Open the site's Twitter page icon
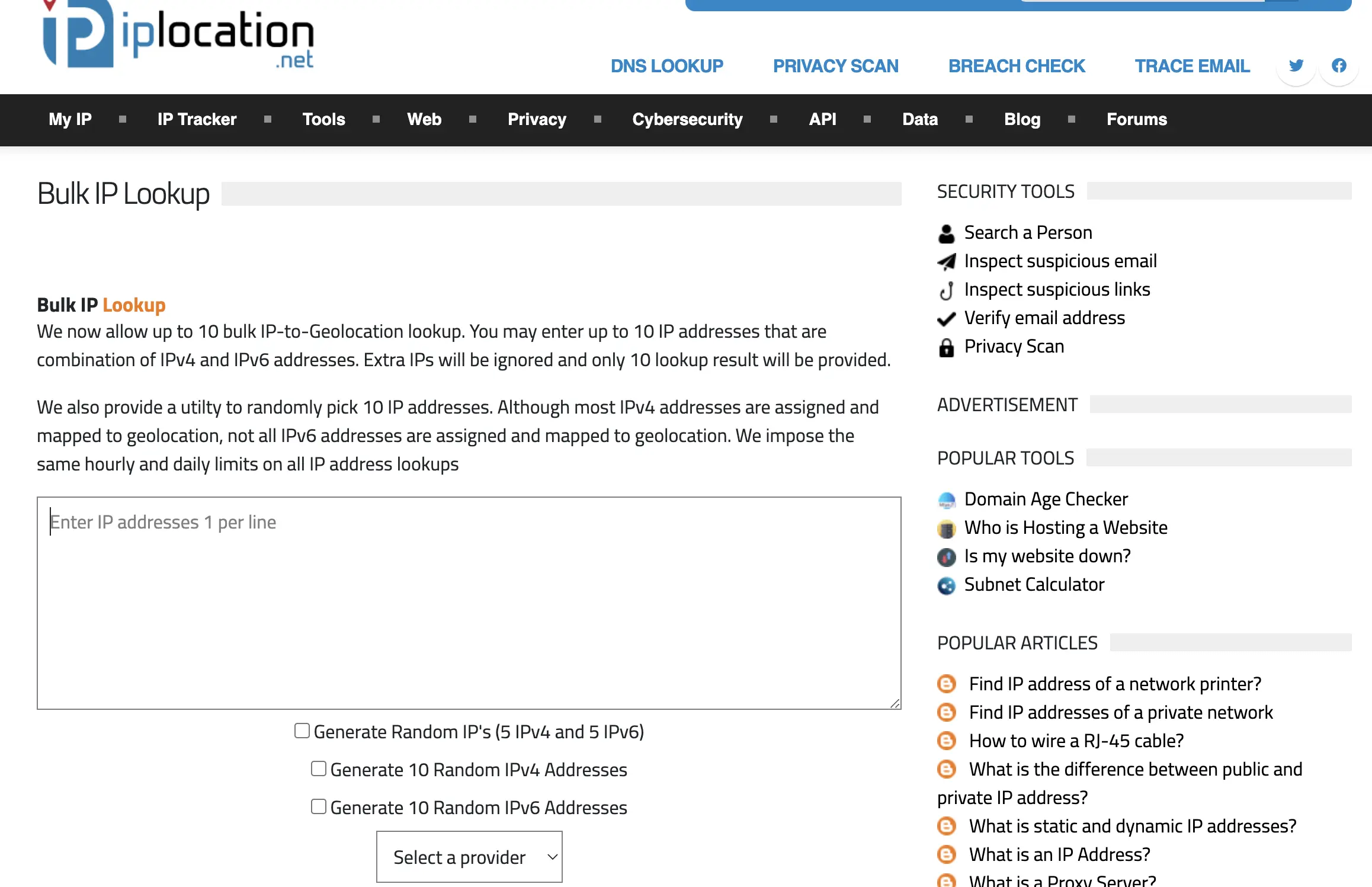Viewport: 1372px width, 887px height. tap(1296, 66)
